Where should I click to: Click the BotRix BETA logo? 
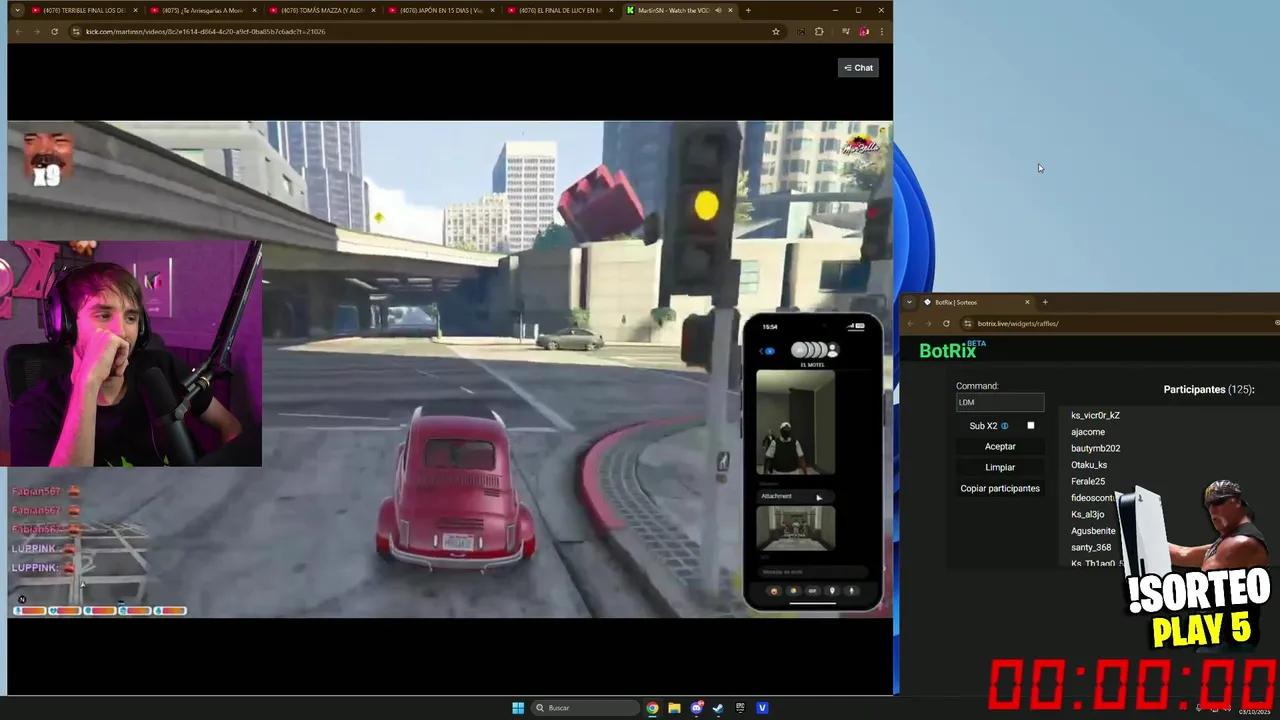click(x=952, y=349)
